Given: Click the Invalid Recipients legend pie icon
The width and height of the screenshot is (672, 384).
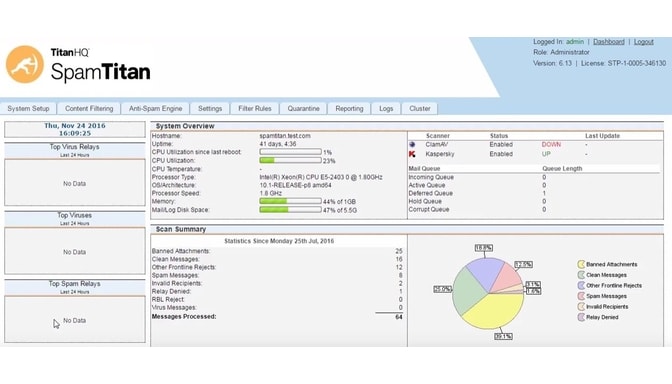Looking at the screenshot, I should tap(581, 307).
